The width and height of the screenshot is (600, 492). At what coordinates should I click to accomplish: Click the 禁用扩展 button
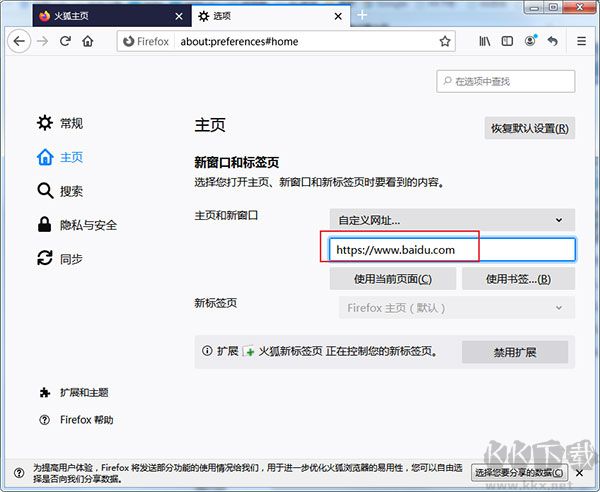515,352
